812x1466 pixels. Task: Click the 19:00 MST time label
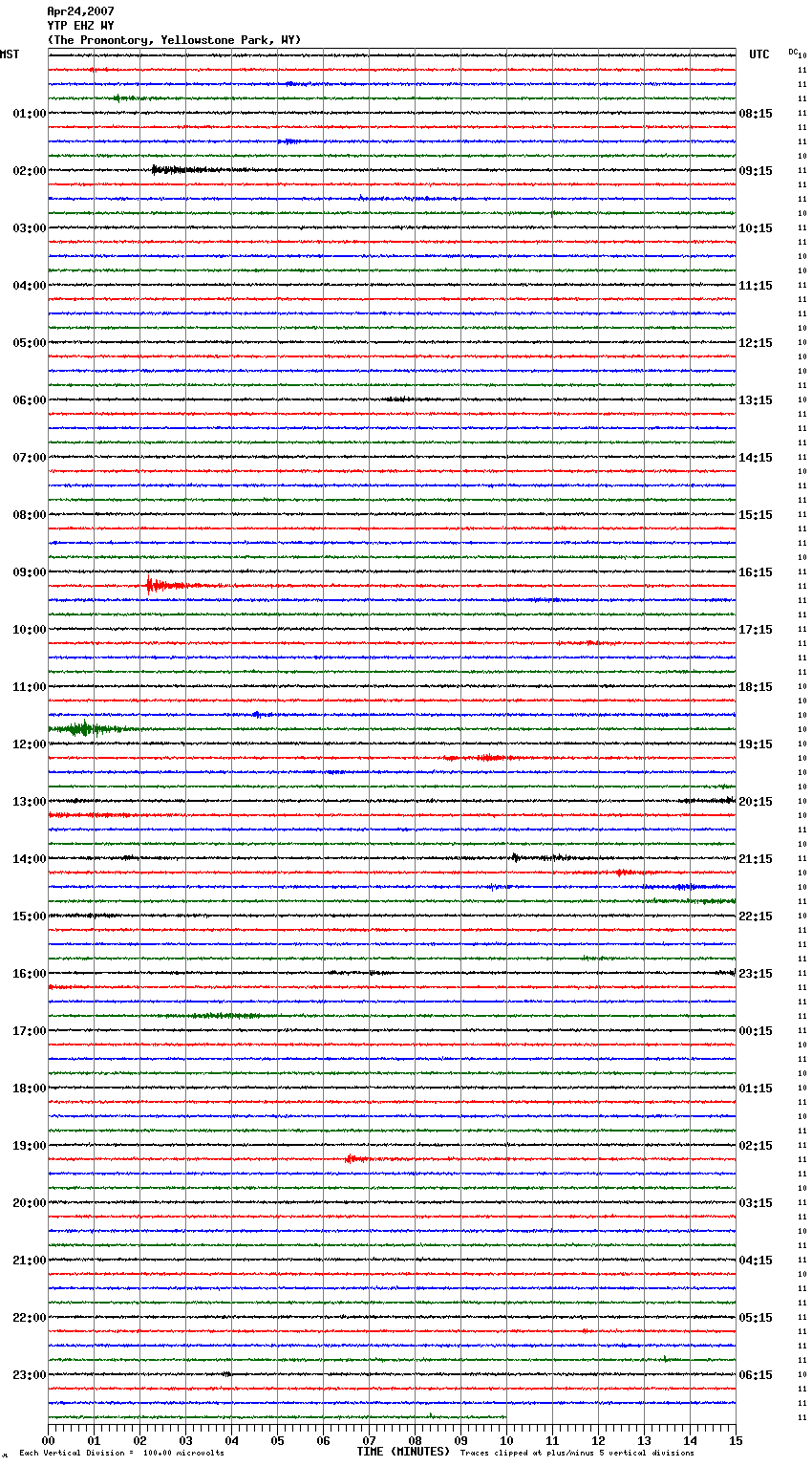29,1146
